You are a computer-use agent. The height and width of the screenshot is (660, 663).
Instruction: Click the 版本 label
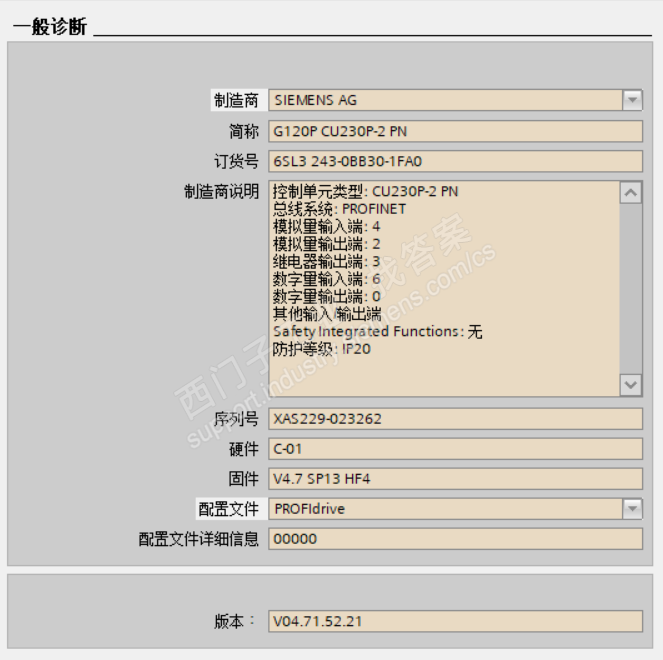click(x=235, y=621)
